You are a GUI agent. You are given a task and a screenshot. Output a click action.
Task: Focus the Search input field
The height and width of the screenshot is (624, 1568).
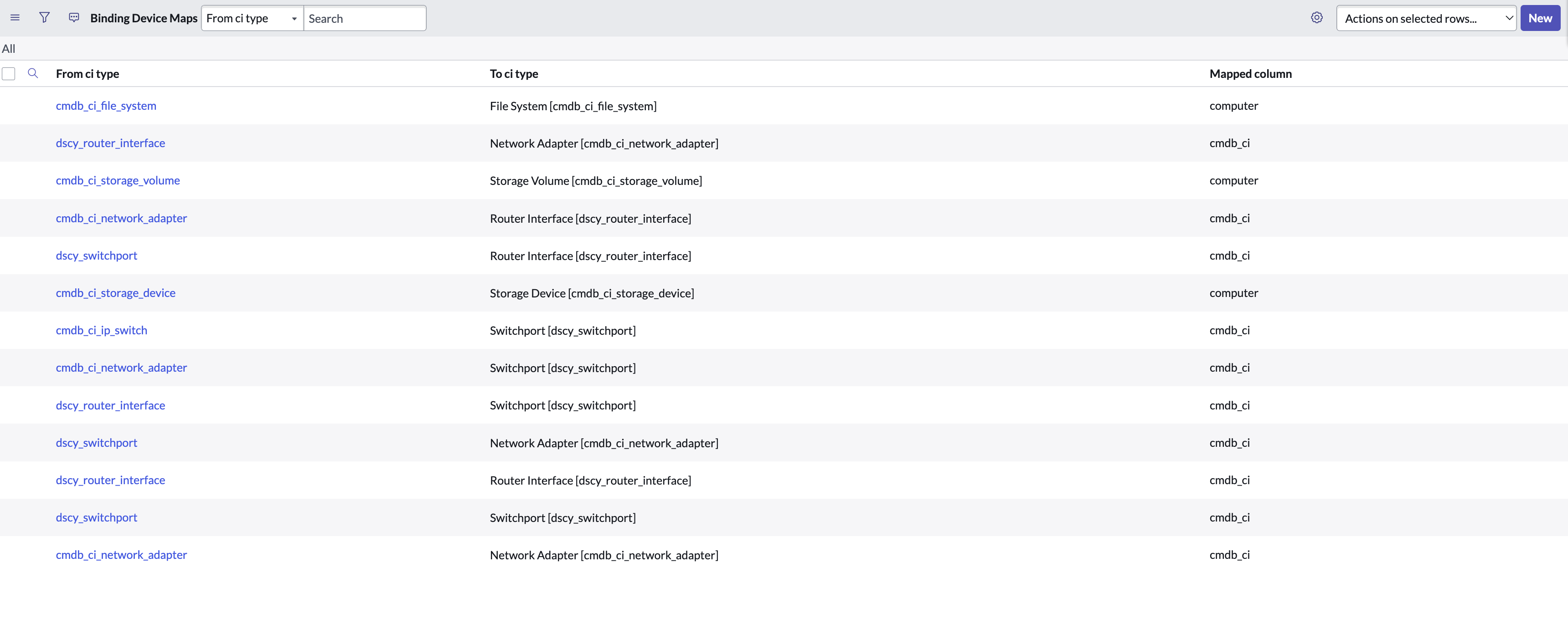[x=365, y=18]
